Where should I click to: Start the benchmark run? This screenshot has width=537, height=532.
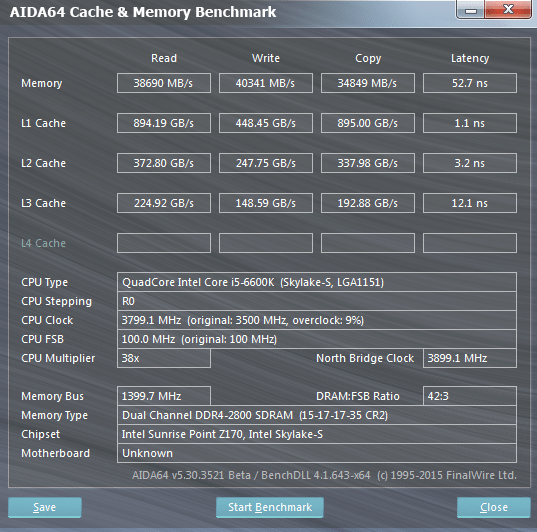270,507
